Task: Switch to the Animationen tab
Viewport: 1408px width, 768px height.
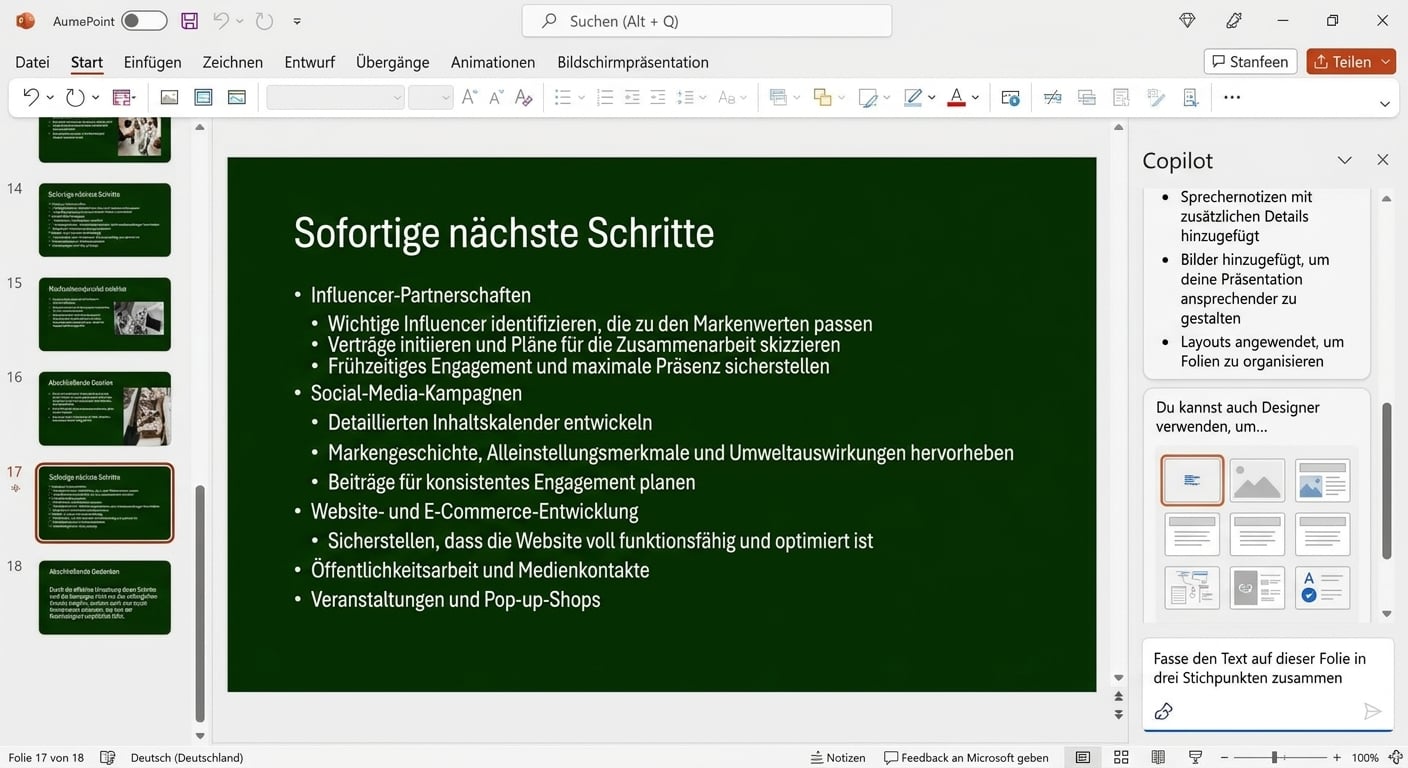Action: coord(492,62)
